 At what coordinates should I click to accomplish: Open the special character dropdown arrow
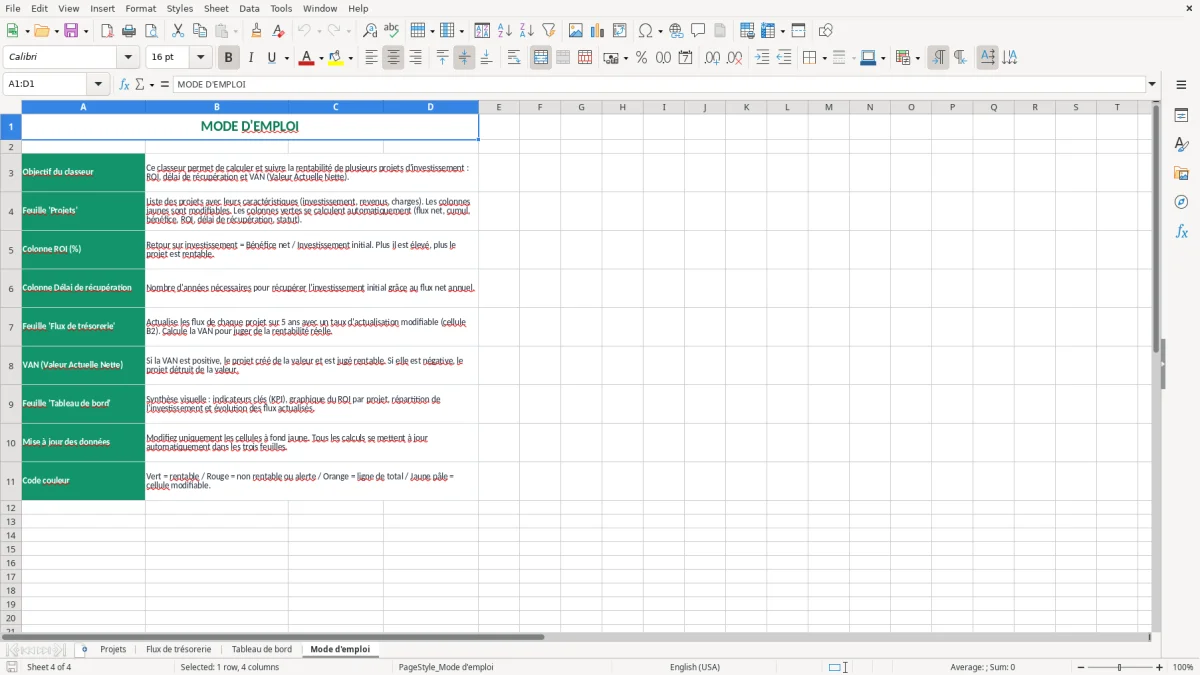click(658, 31)
